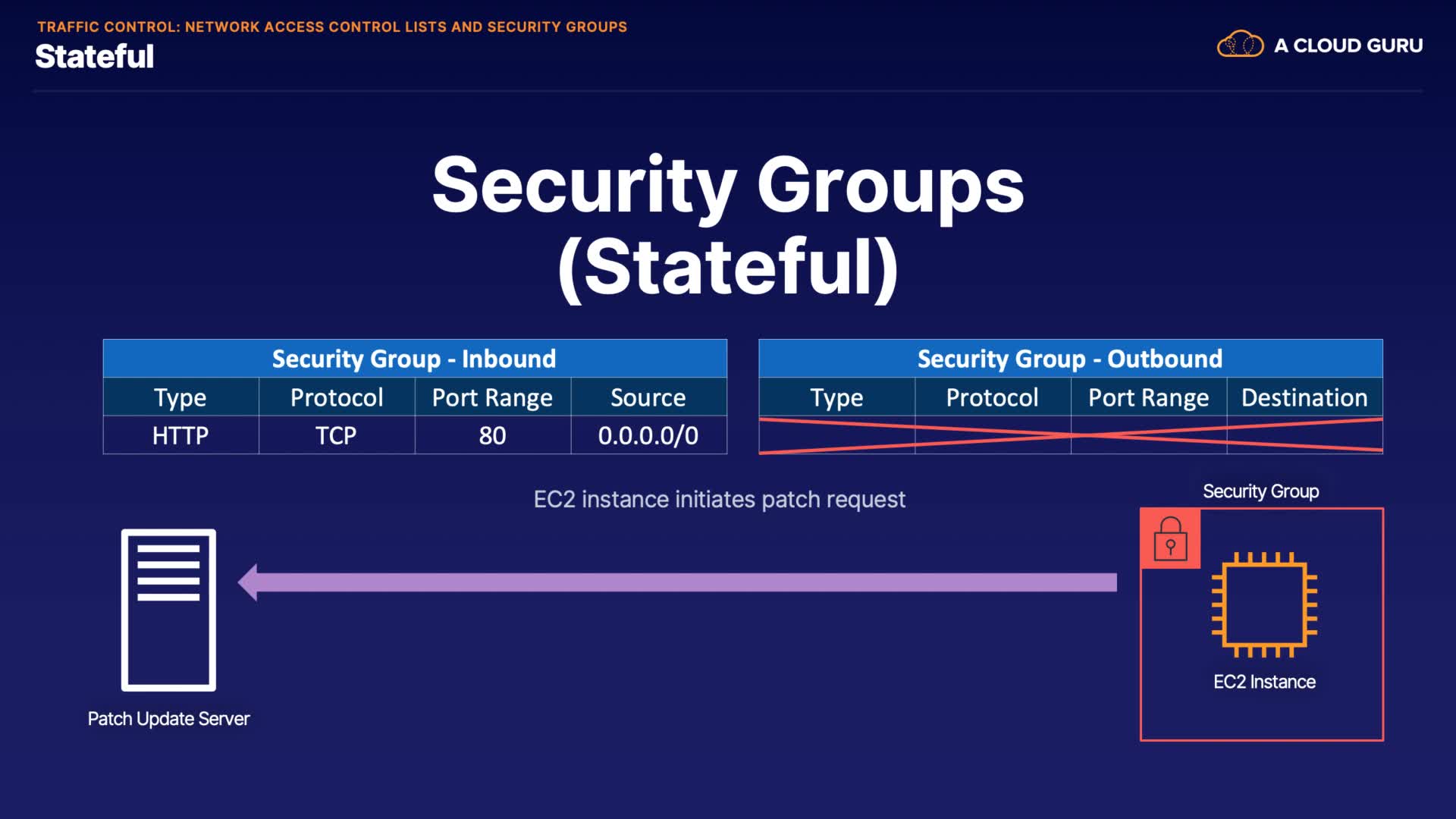Click the red cross over outbound rules
Screen dimensions: 1456x819
1071,435
